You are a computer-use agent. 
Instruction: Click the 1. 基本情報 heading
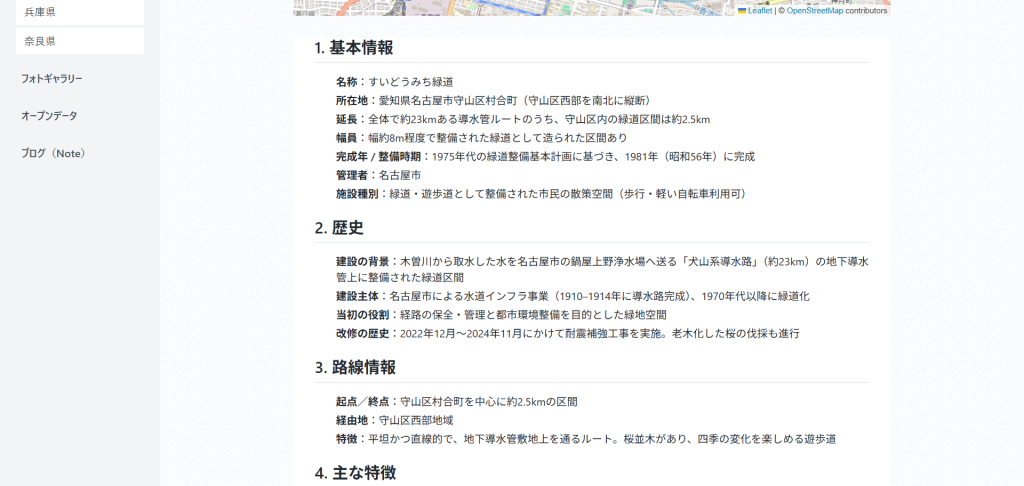353,48
